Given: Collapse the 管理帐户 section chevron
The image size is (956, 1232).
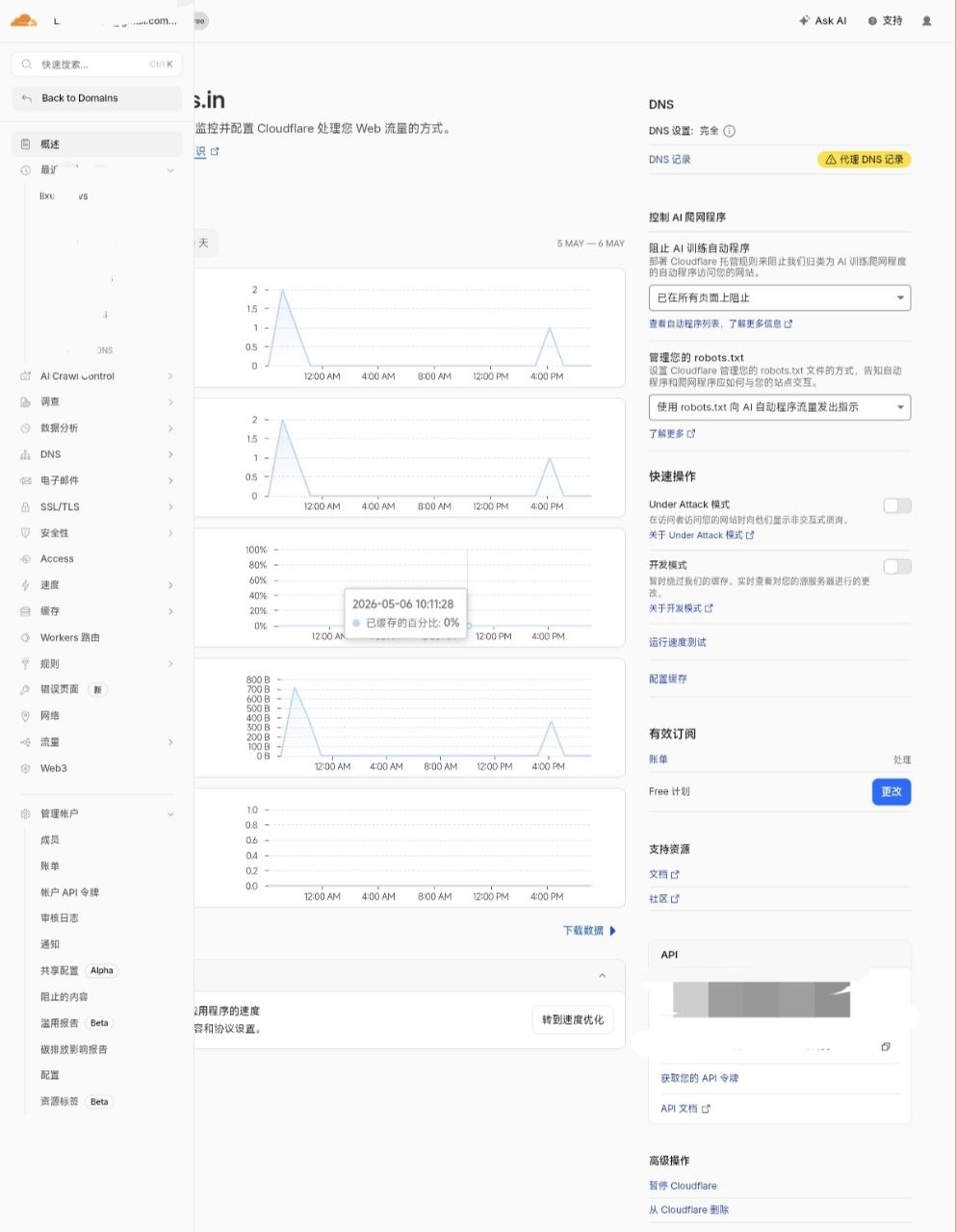Looking at the screenshot, I should click(170, 814).
